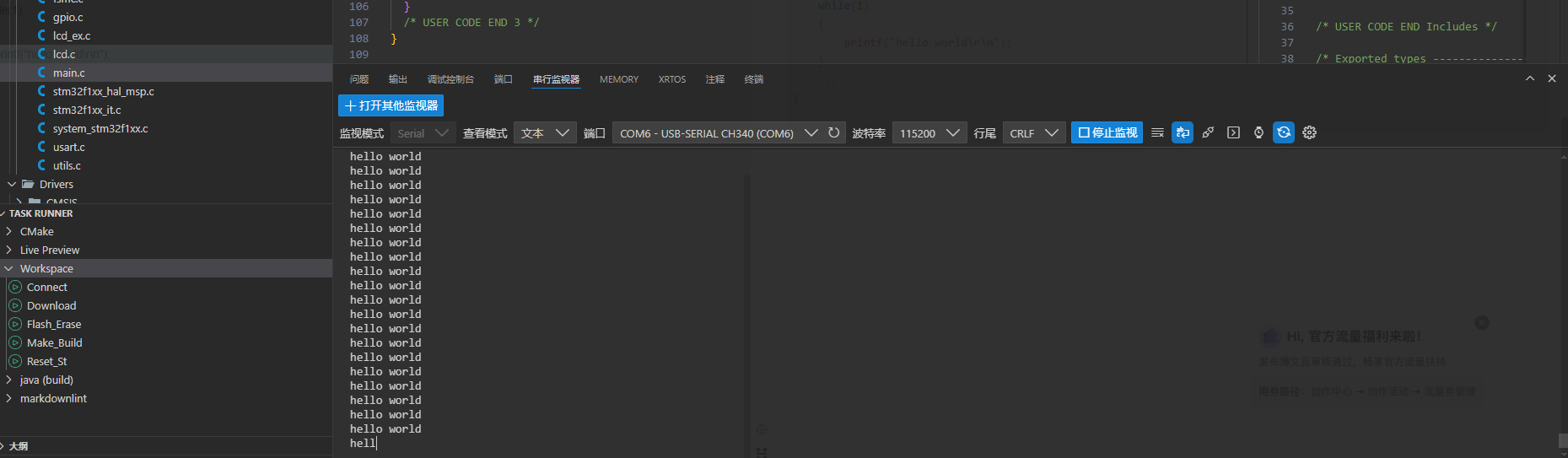Switch to the 终端 tab
1568x458 pixels.
click(x=754, y=79)
